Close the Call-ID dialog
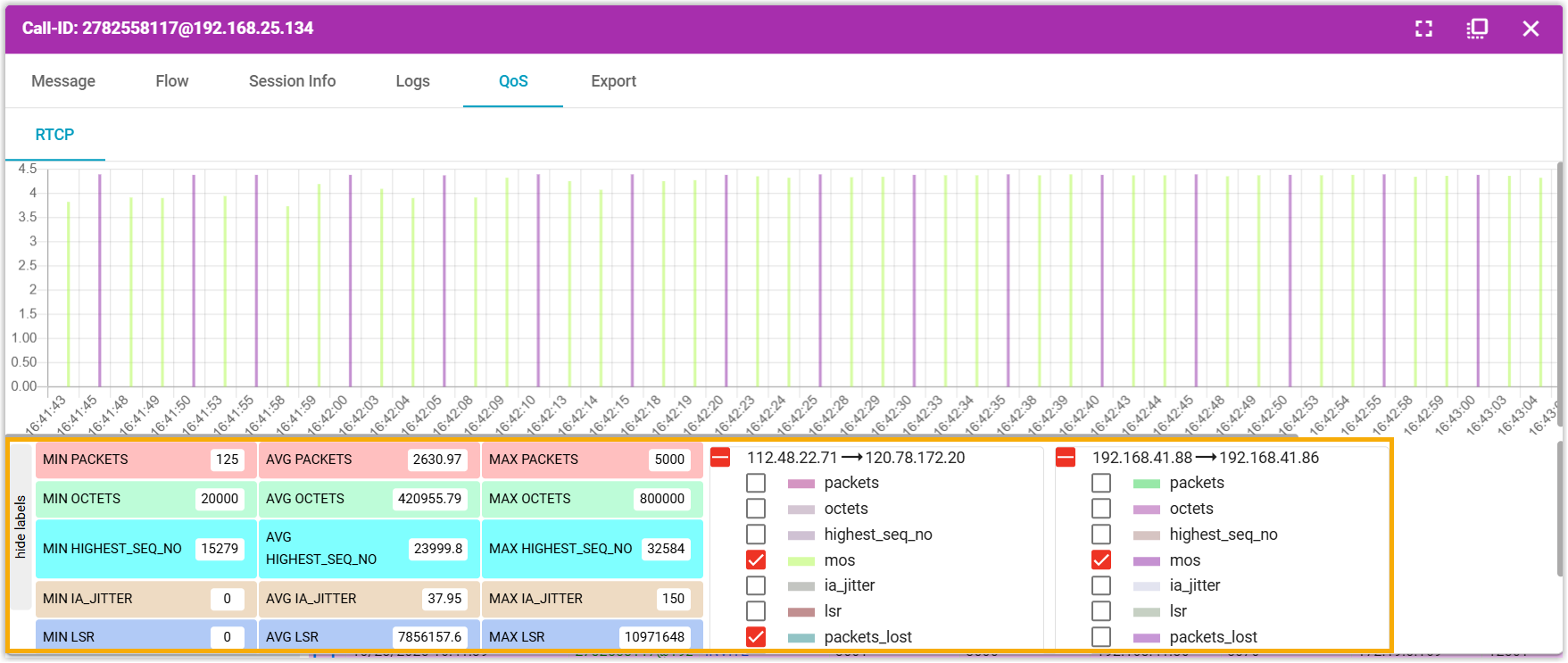Screen dimensions: 1568x663 [x=1531, y=29]
